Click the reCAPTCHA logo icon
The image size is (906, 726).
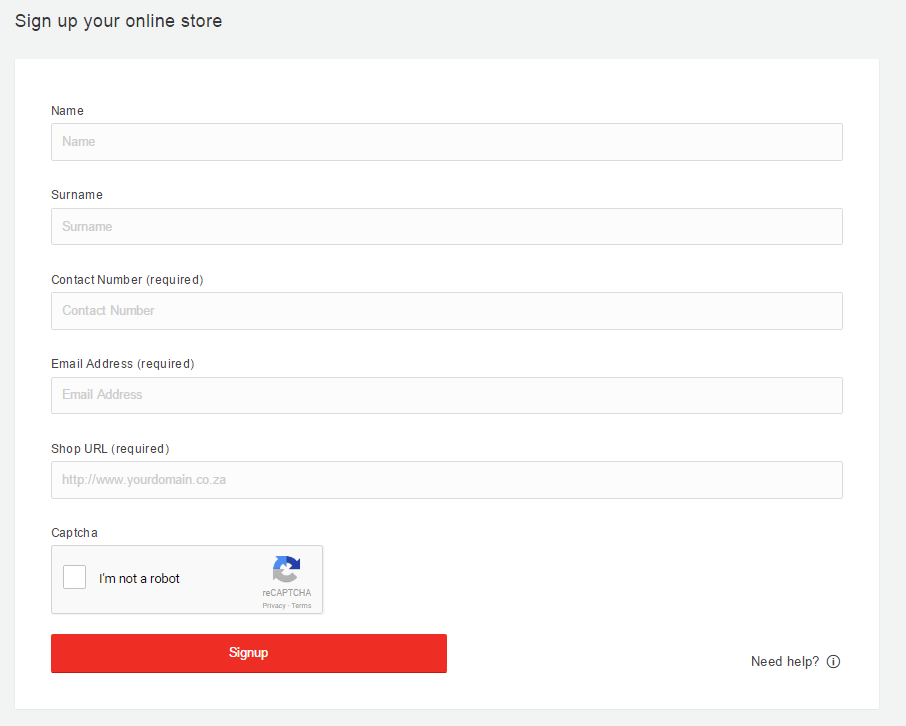pyautogui.click(x=287, y=567)
